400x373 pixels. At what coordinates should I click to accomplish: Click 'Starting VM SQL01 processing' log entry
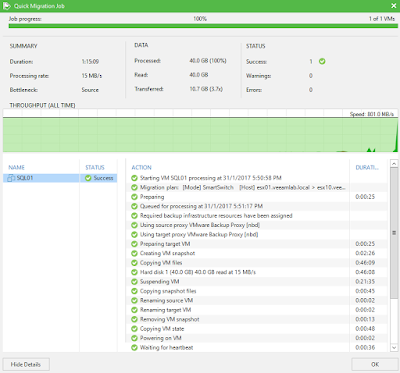tap(211, 178)
